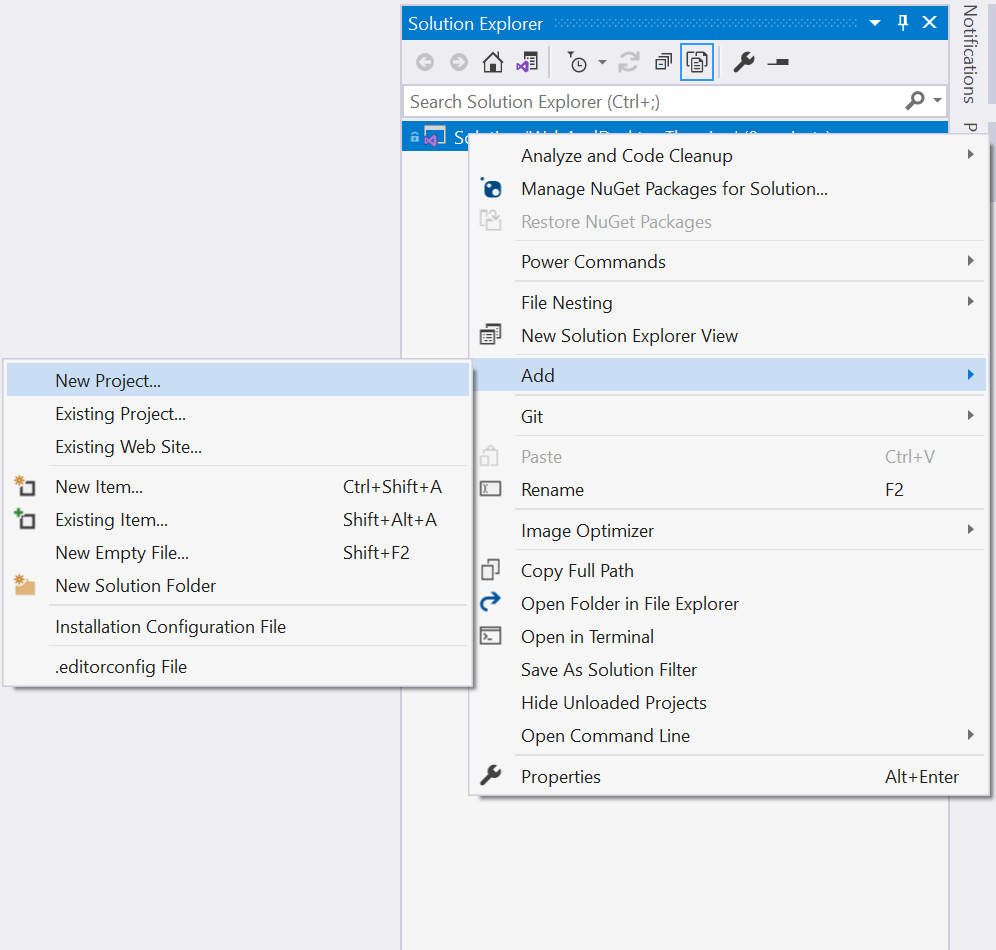996x950 pixels.
Task: Open the Git submenu
Action: click(x=531, y=416)
